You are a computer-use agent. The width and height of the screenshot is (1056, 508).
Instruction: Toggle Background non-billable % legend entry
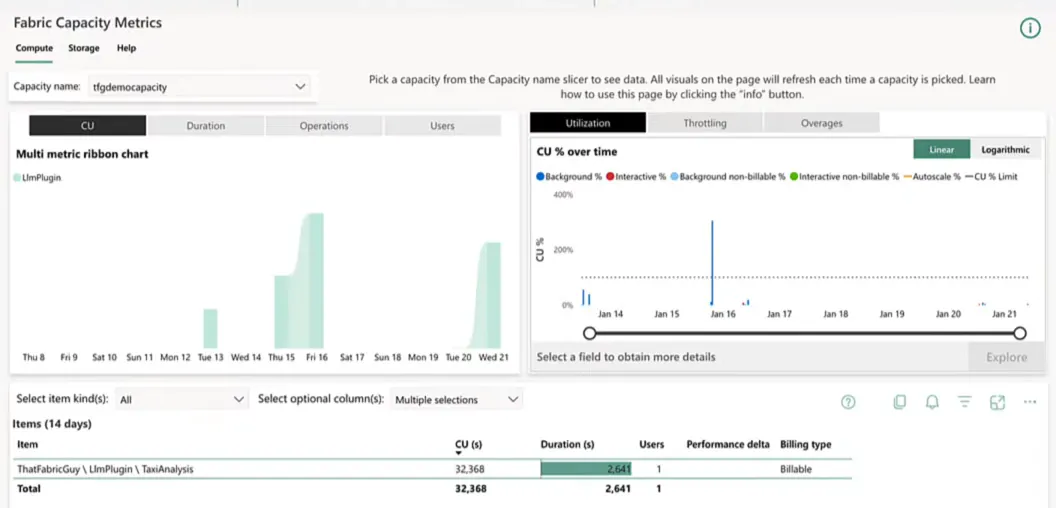[x=727, y=177]
